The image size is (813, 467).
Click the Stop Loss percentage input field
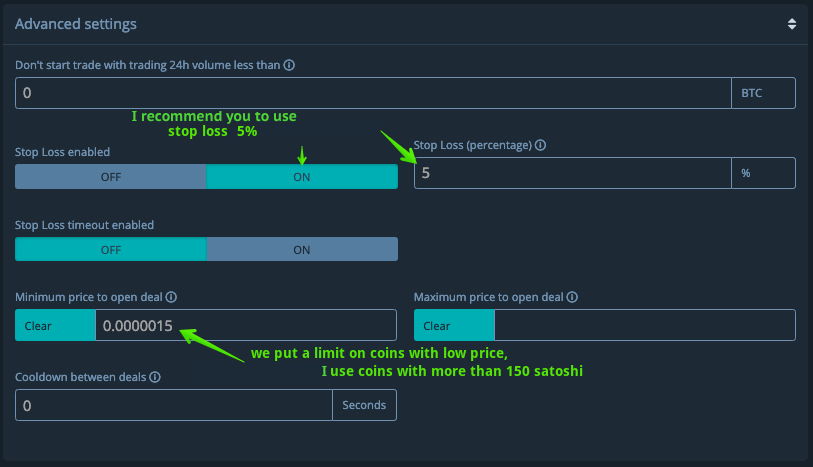coord(572,173)
